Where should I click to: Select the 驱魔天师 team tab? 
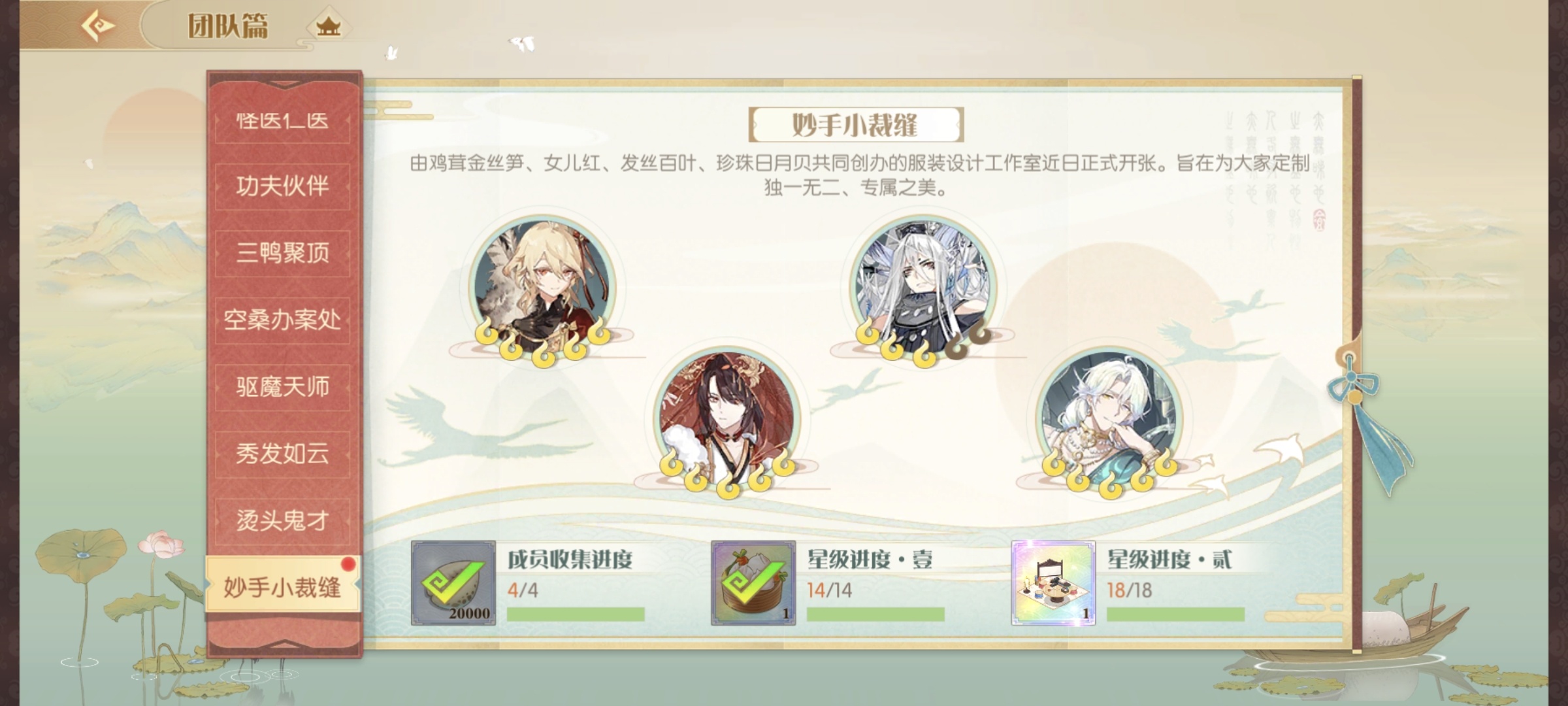[x=283, y=387]
